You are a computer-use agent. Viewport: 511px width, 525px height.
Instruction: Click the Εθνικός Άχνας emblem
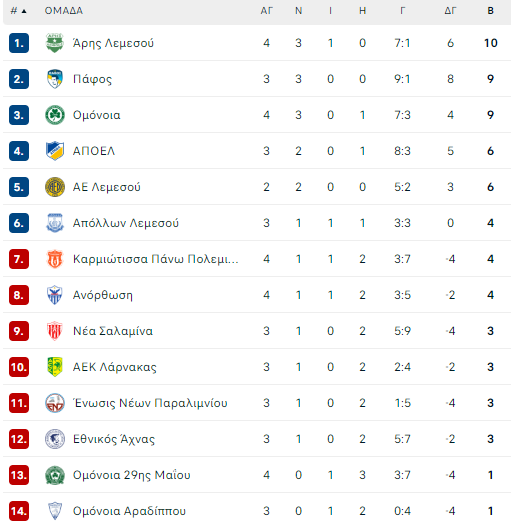pos(55,439)
